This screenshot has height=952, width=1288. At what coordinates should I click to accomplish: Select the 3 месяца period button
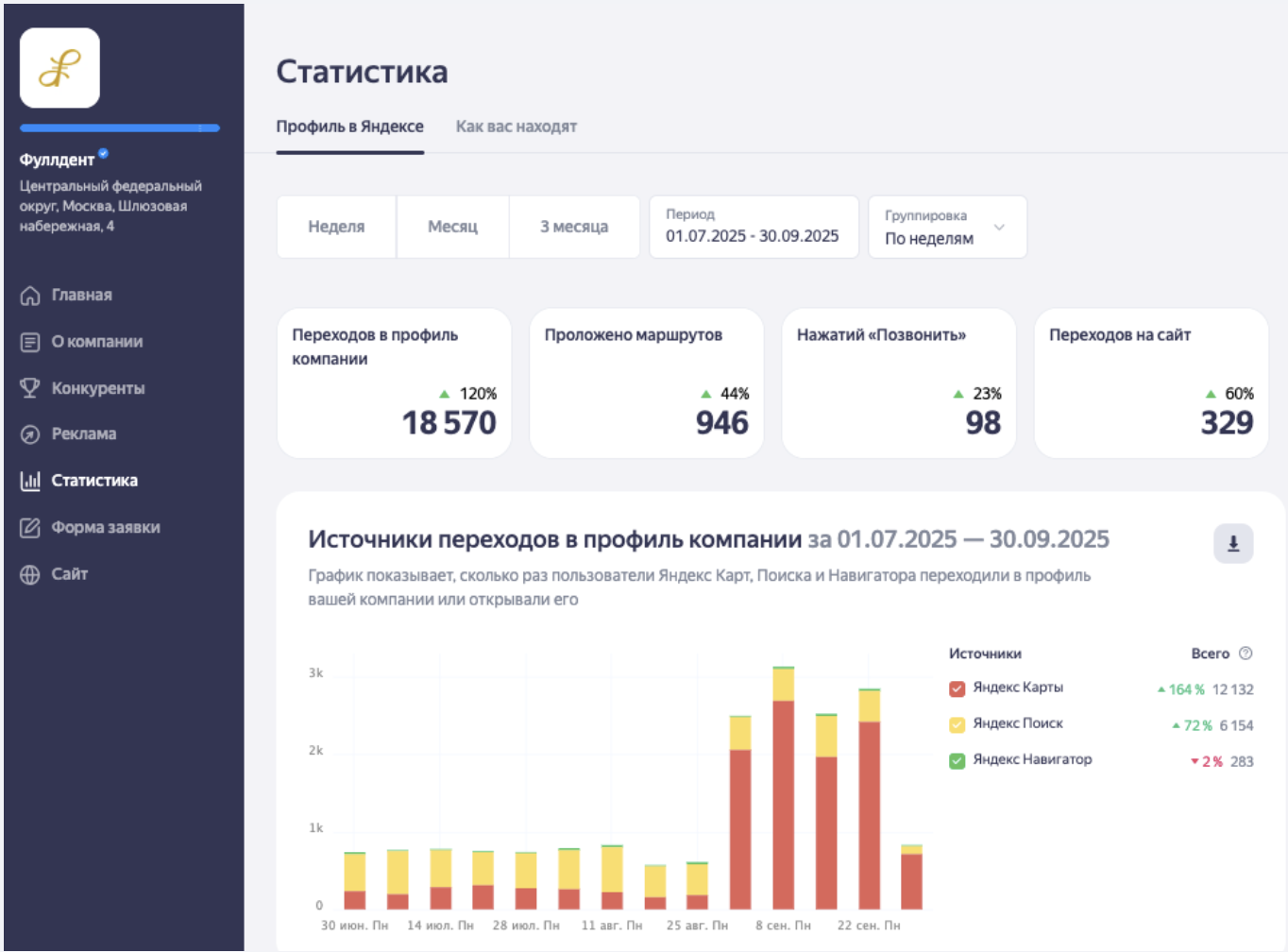tap(574, 227)
